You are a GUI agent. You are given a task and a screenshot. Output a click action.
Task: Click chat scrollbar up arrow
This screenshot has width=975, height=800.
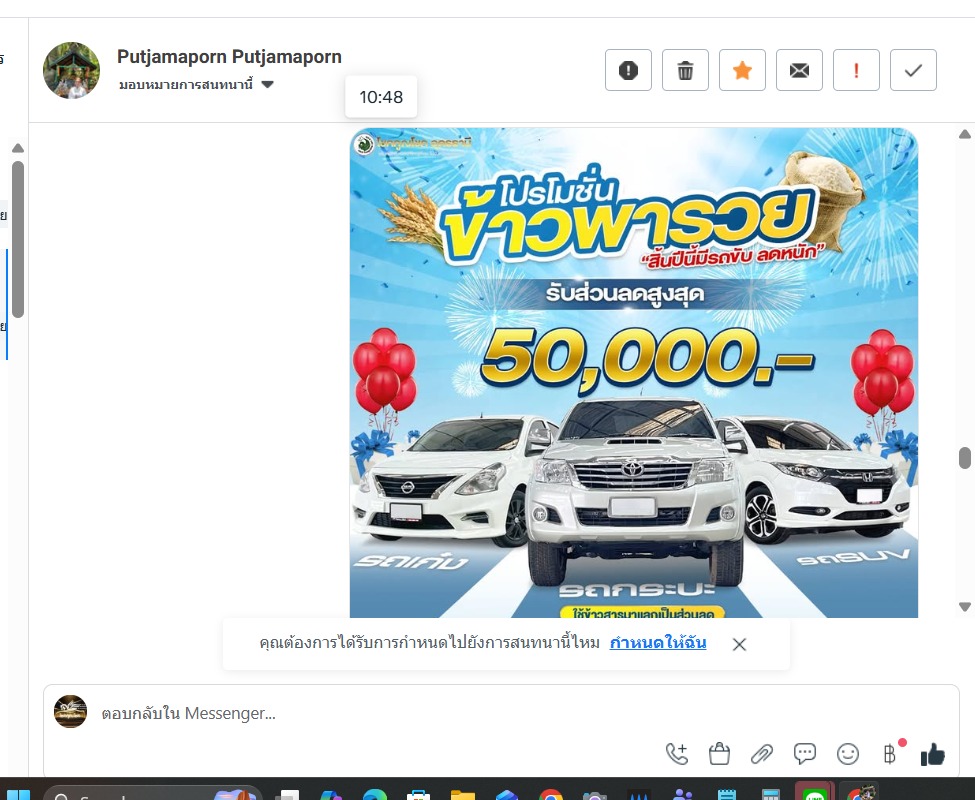(965, 134)
